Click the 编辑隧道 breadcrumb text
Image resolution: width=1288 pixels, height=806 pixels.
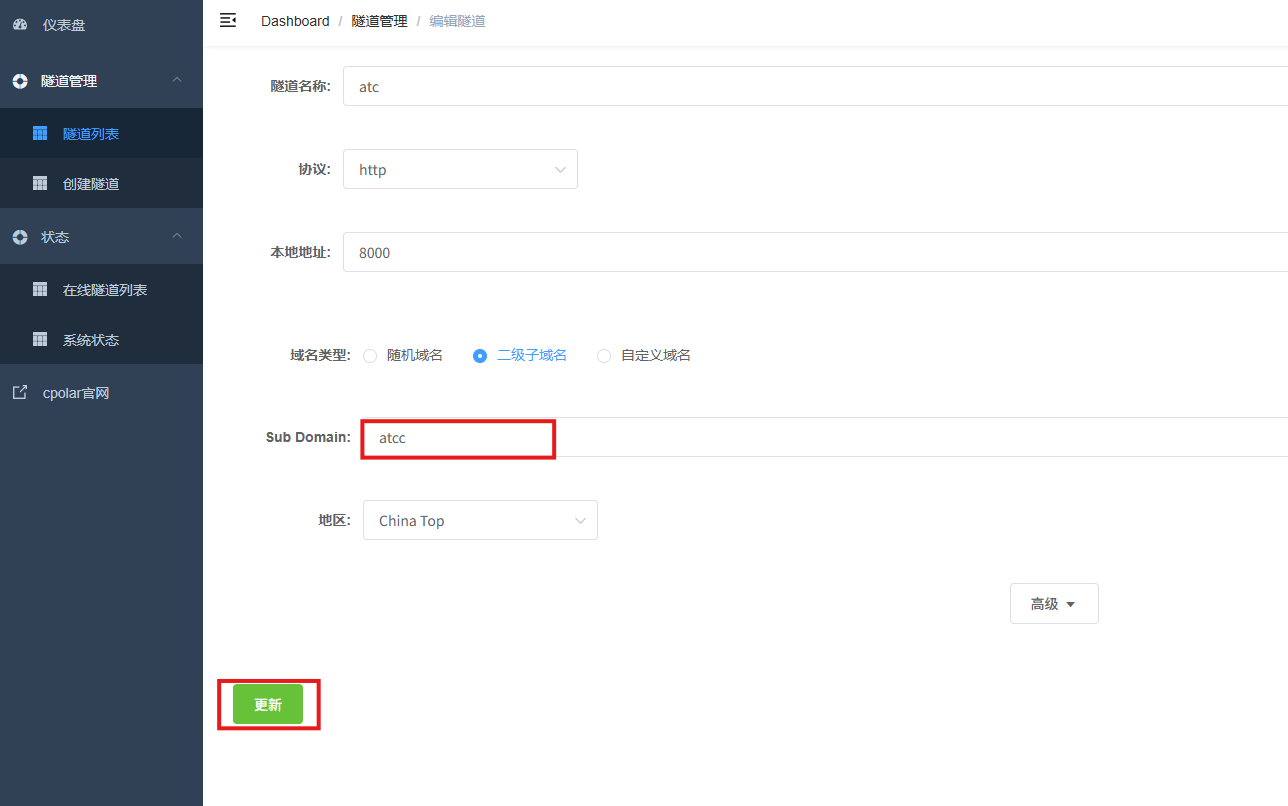(x=457, y=21)
